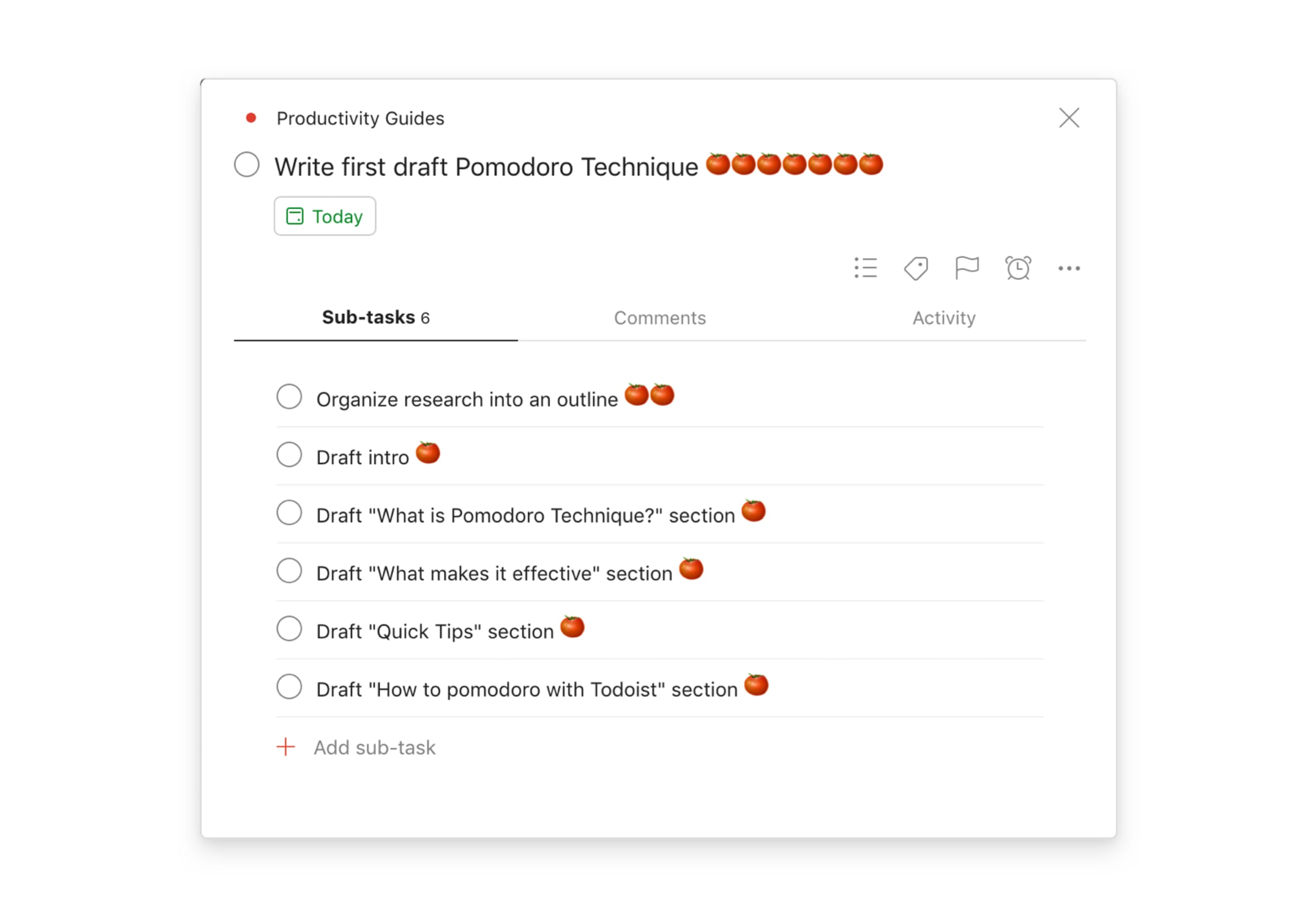Image resolution: width=1316 pixels, height=917 pixels.
Task: Check off 'What makes it effective' sub-task
Action: [x=289, y=571]
